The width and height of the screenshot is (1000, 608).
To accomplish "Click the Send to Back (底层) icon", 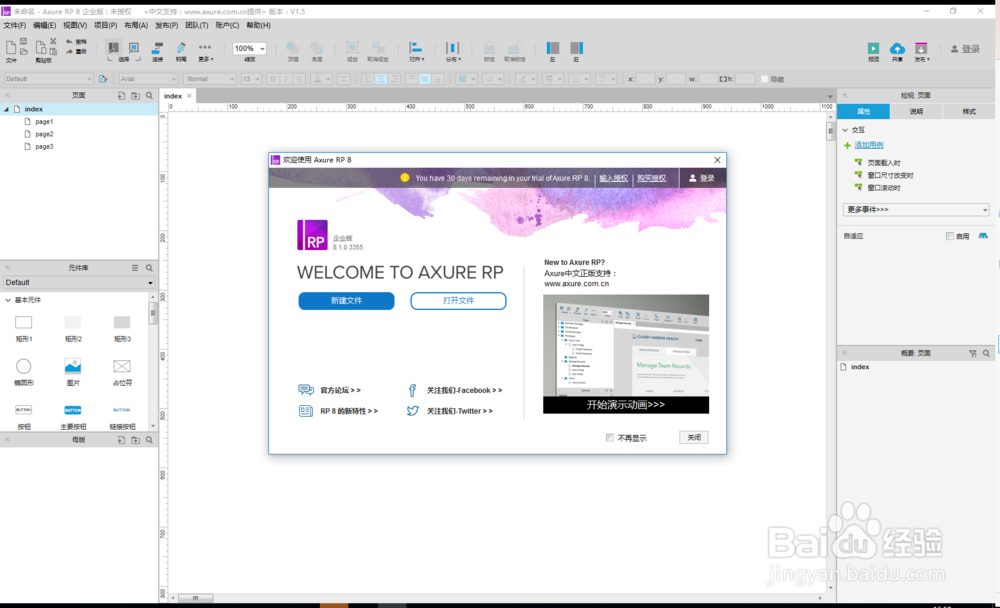I will coord(316,48).
